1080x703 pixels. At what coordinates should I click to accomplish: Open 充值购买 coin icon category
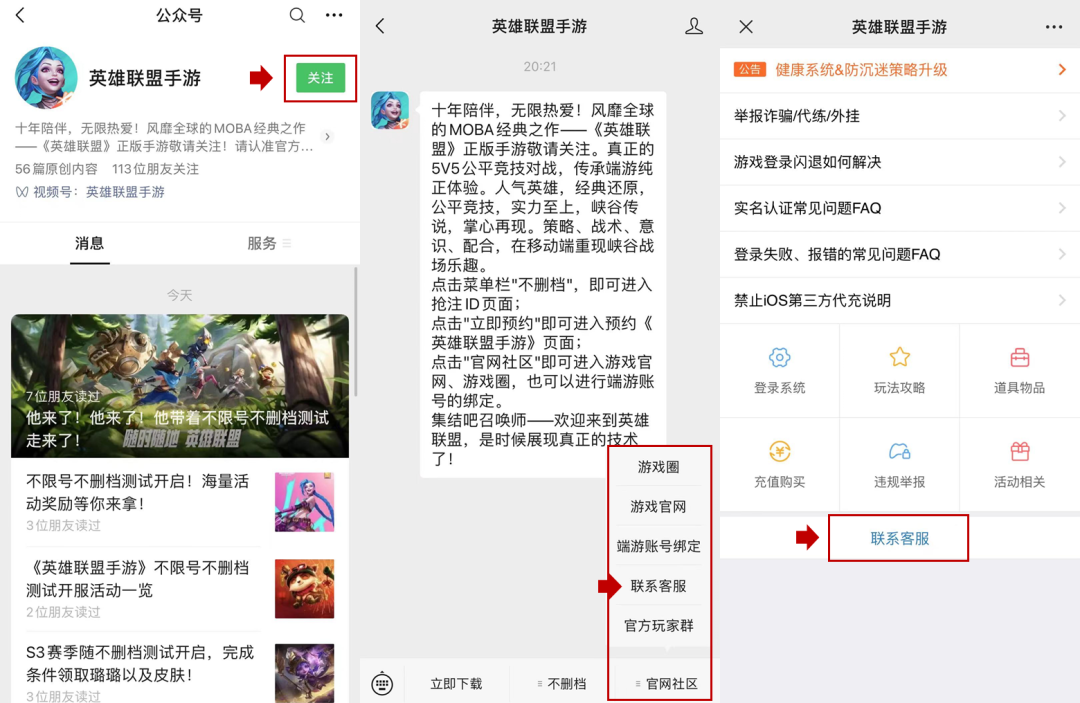779,452
